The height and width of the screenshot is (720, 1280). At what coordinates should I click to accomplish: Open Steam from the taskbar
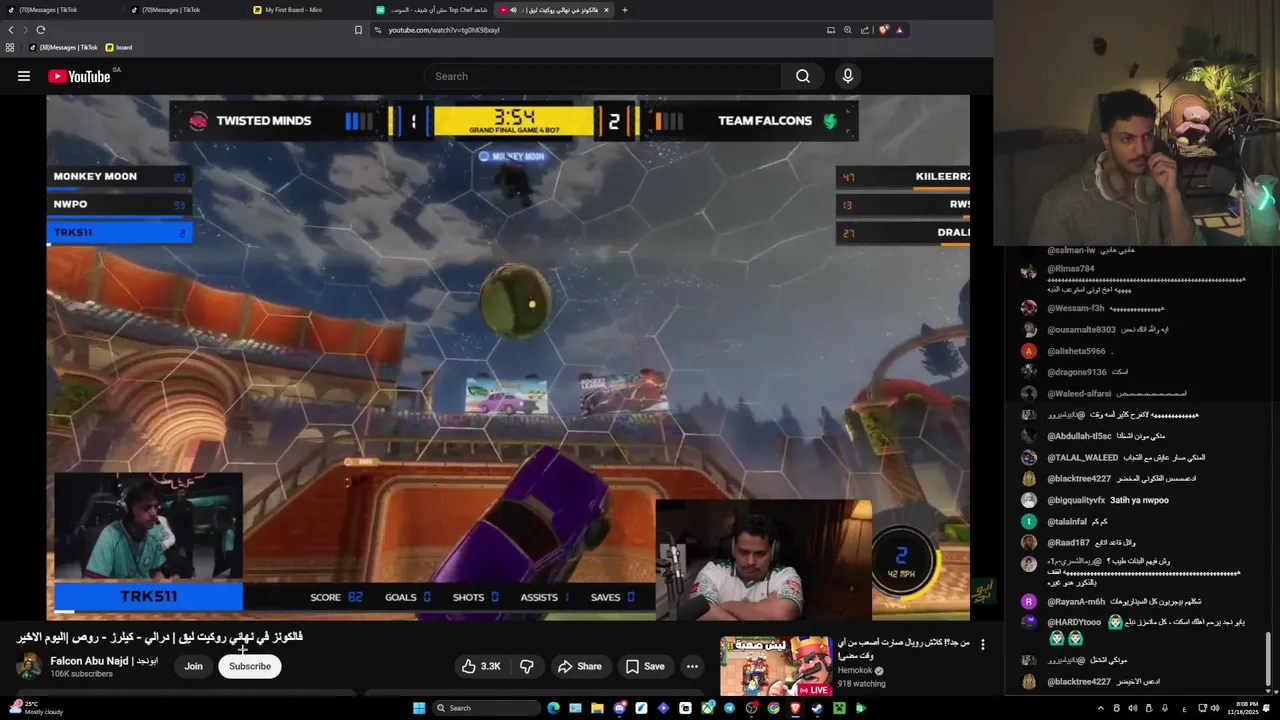coord(817,708)
